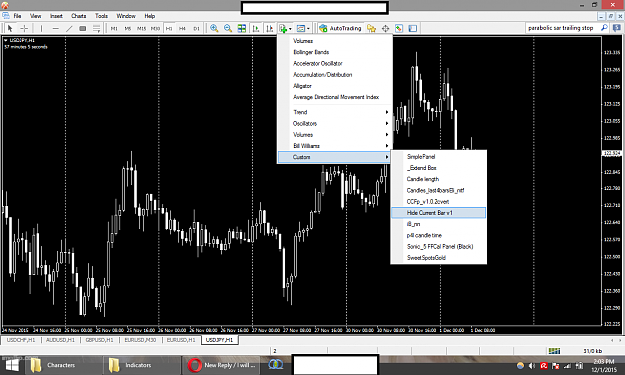Open the Charts menu
Viewport: 625px width, 375px height.
click(79, 16)
